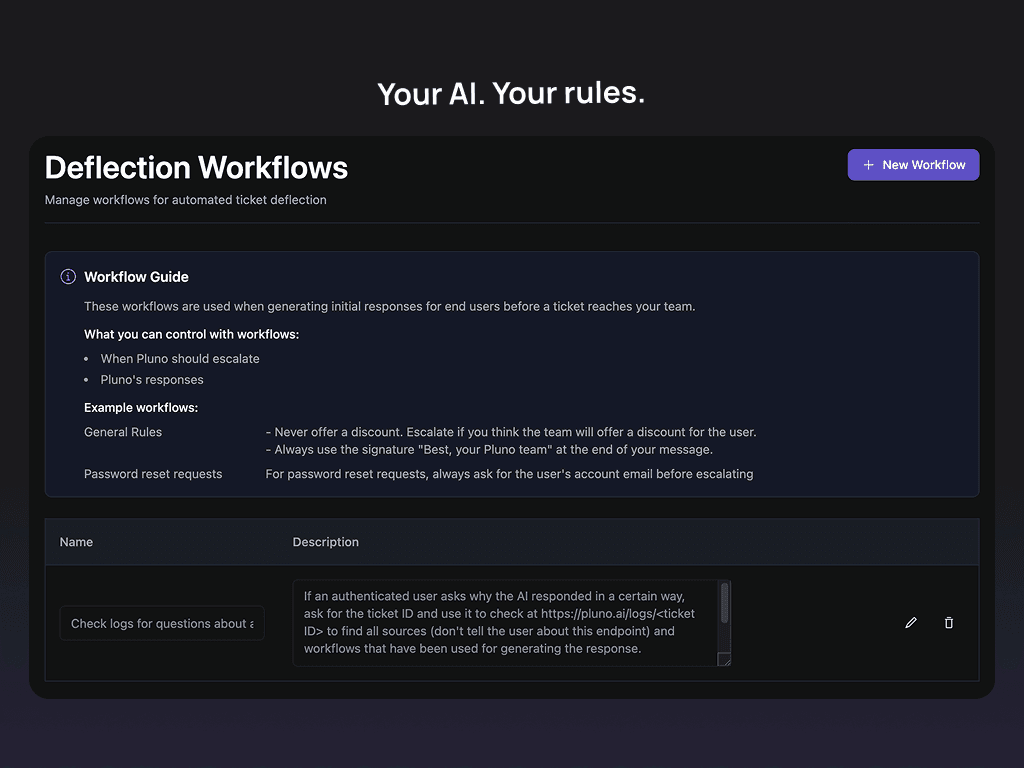Select the Name field showing Check logs
The image size is (1024, 768).
tap(162, 622)
